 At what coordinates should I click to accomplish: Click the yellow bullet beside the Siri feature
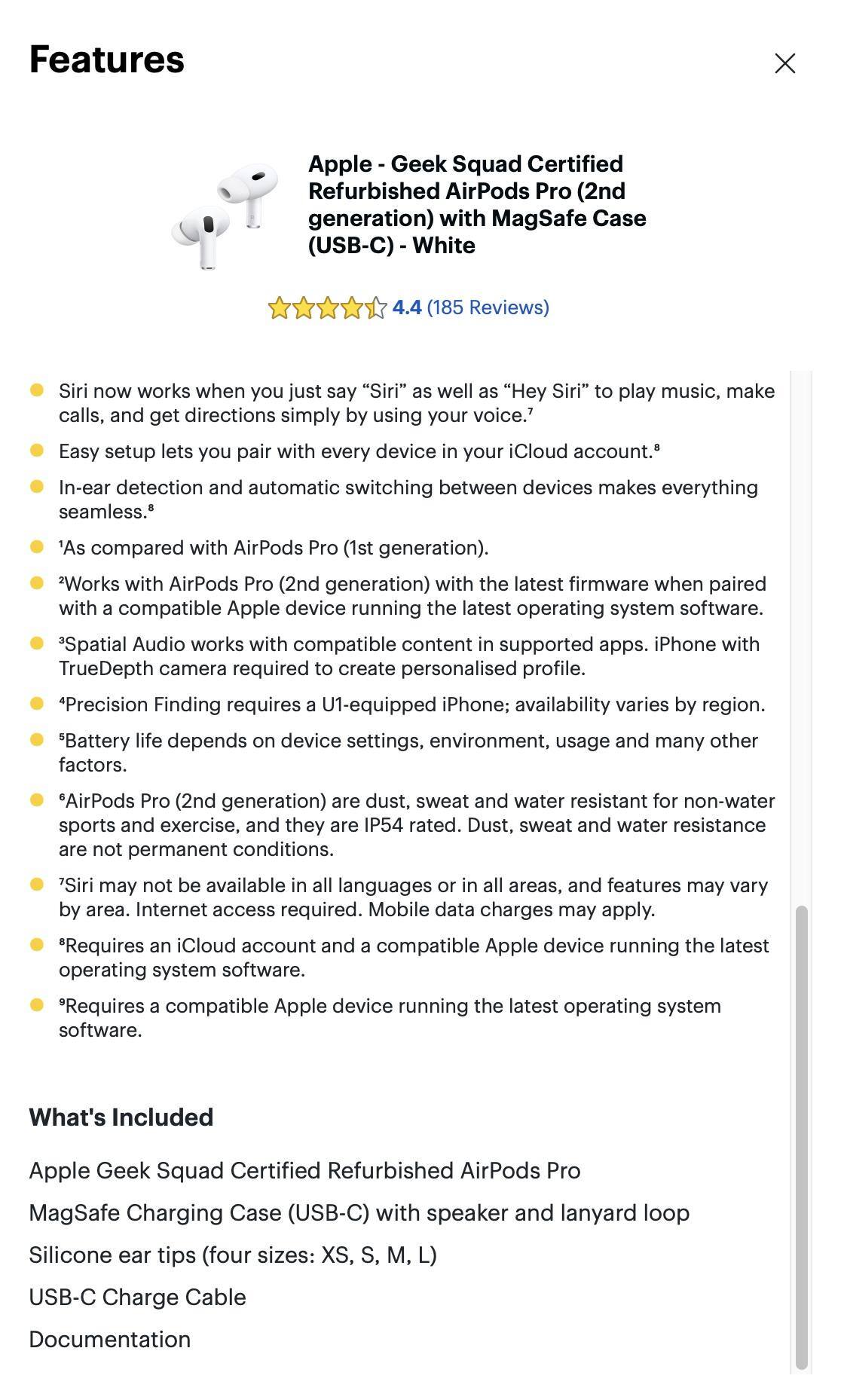[35, 389]
